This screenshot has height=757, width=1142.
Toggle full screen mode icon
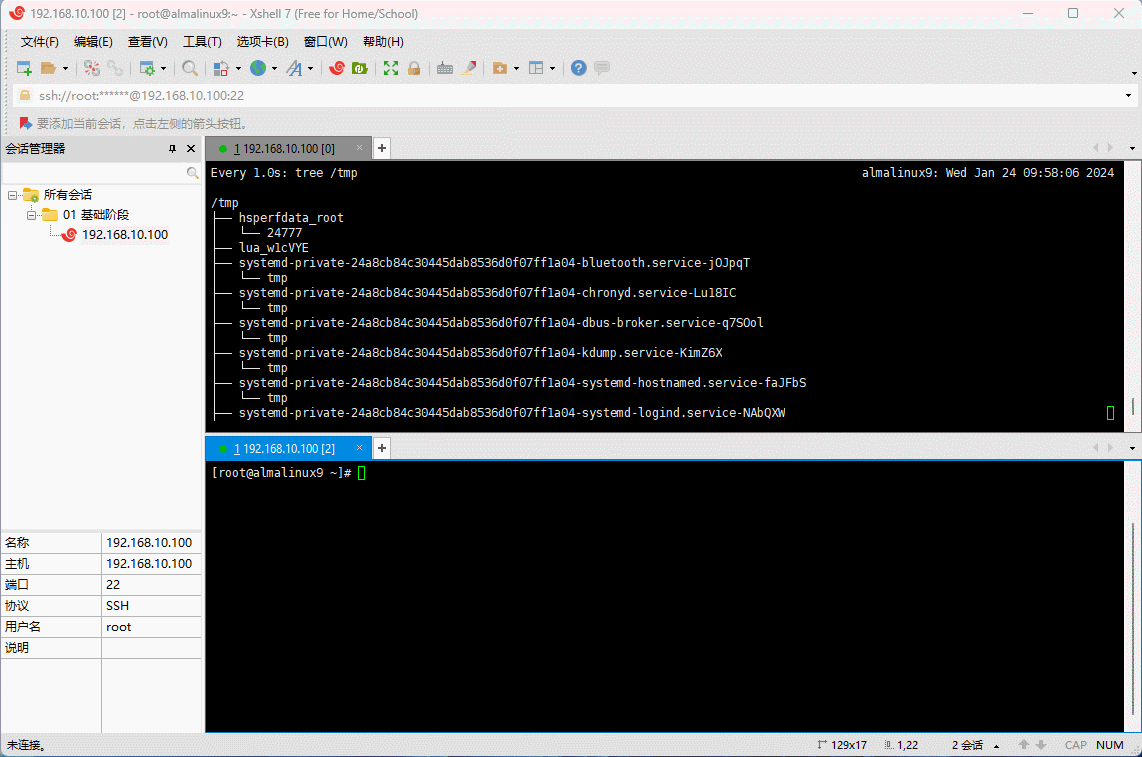click(391, 68)
